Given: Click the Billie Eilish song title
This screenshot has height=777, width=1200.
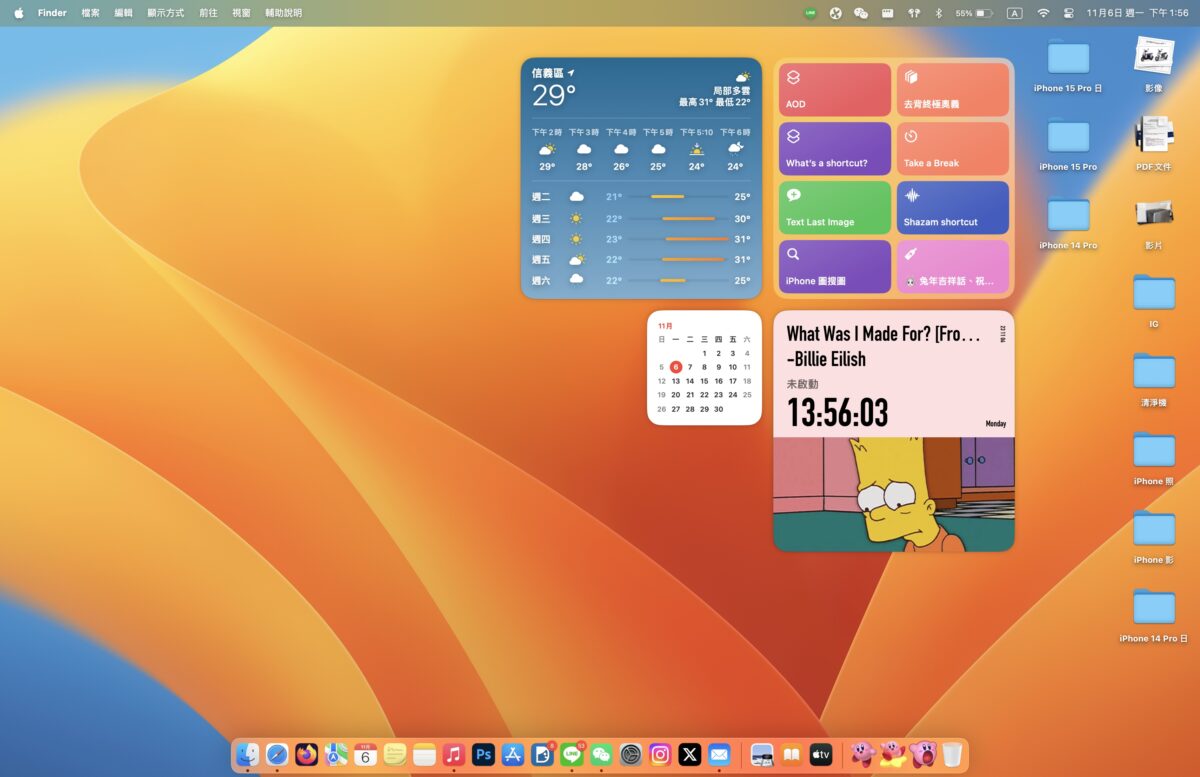Looking at the screenshot, I should click(x=884, y=334).
